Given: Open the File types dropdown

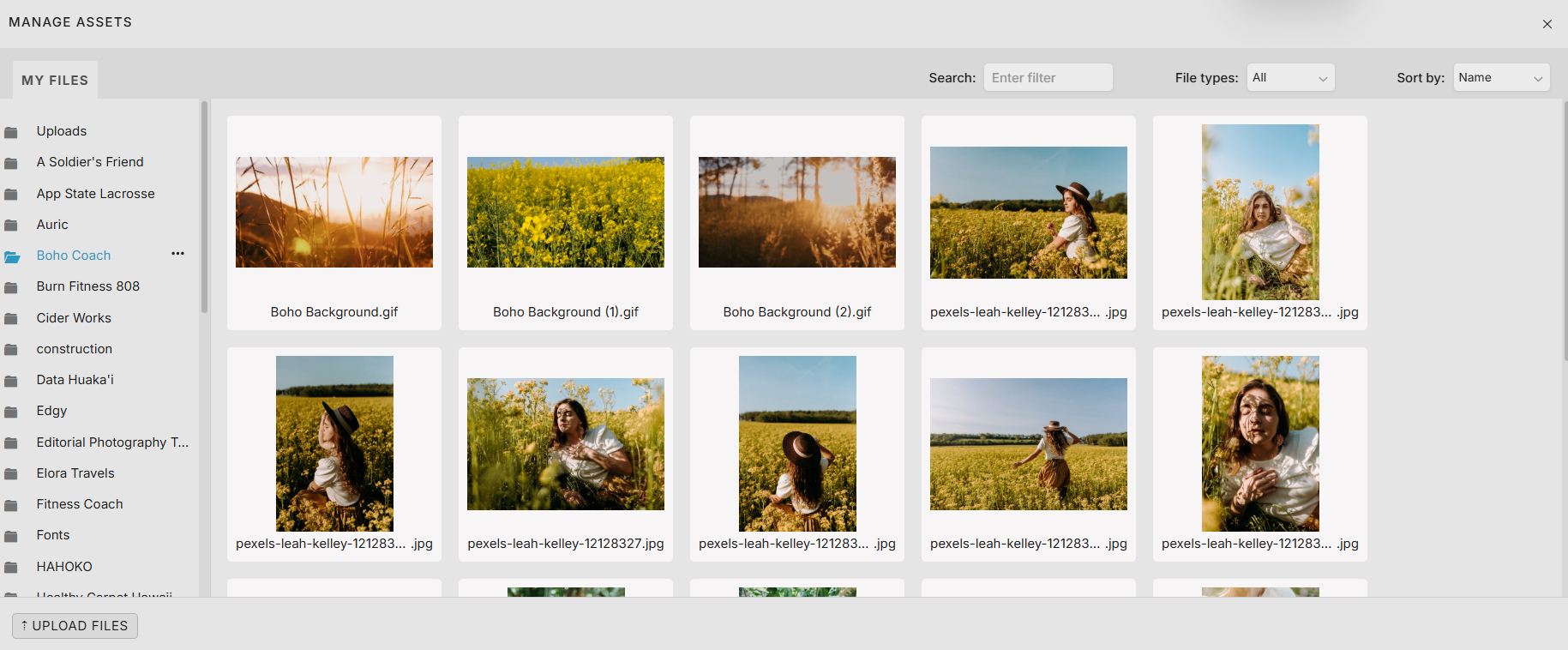Looking at the screenshot, I should (1290, 78).
